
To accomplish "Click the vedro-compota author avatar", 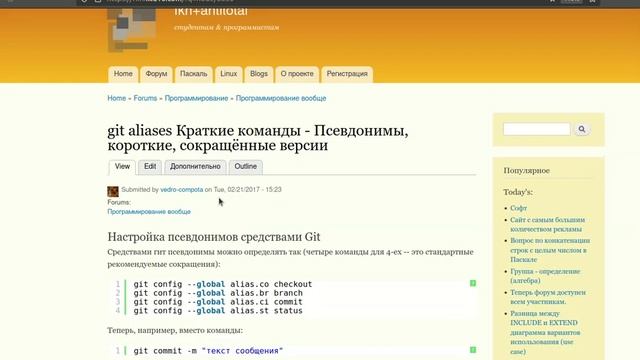I will tap(113, 191).
